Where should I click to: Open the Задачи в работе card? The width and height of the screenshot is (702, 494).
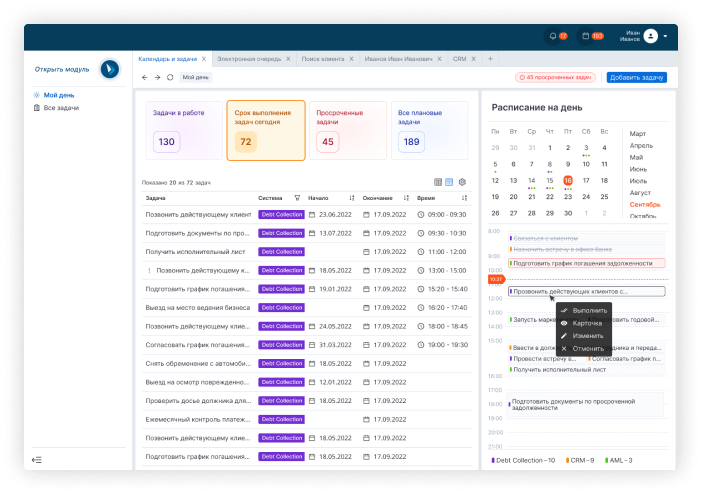click(184, 130)
